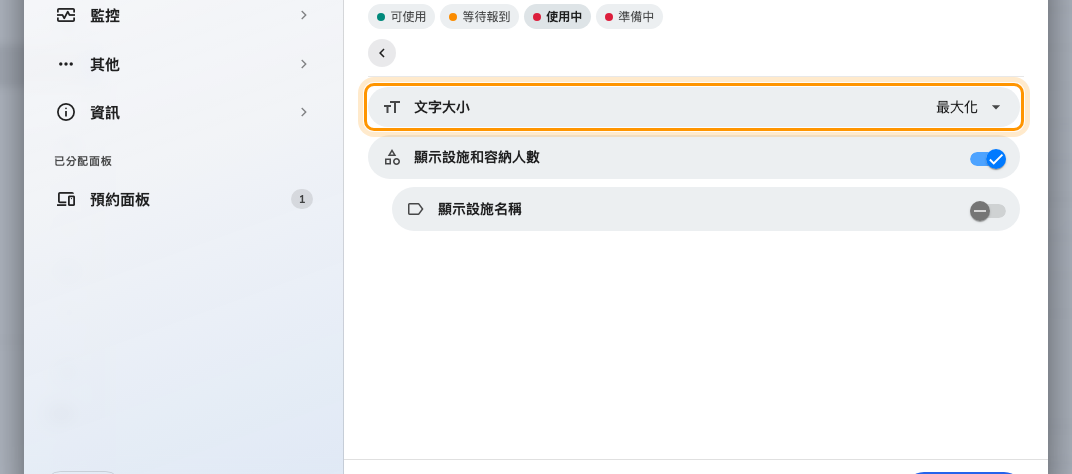Open the 其他 sidebar section
1072x474 pixels.
[183, 64]
